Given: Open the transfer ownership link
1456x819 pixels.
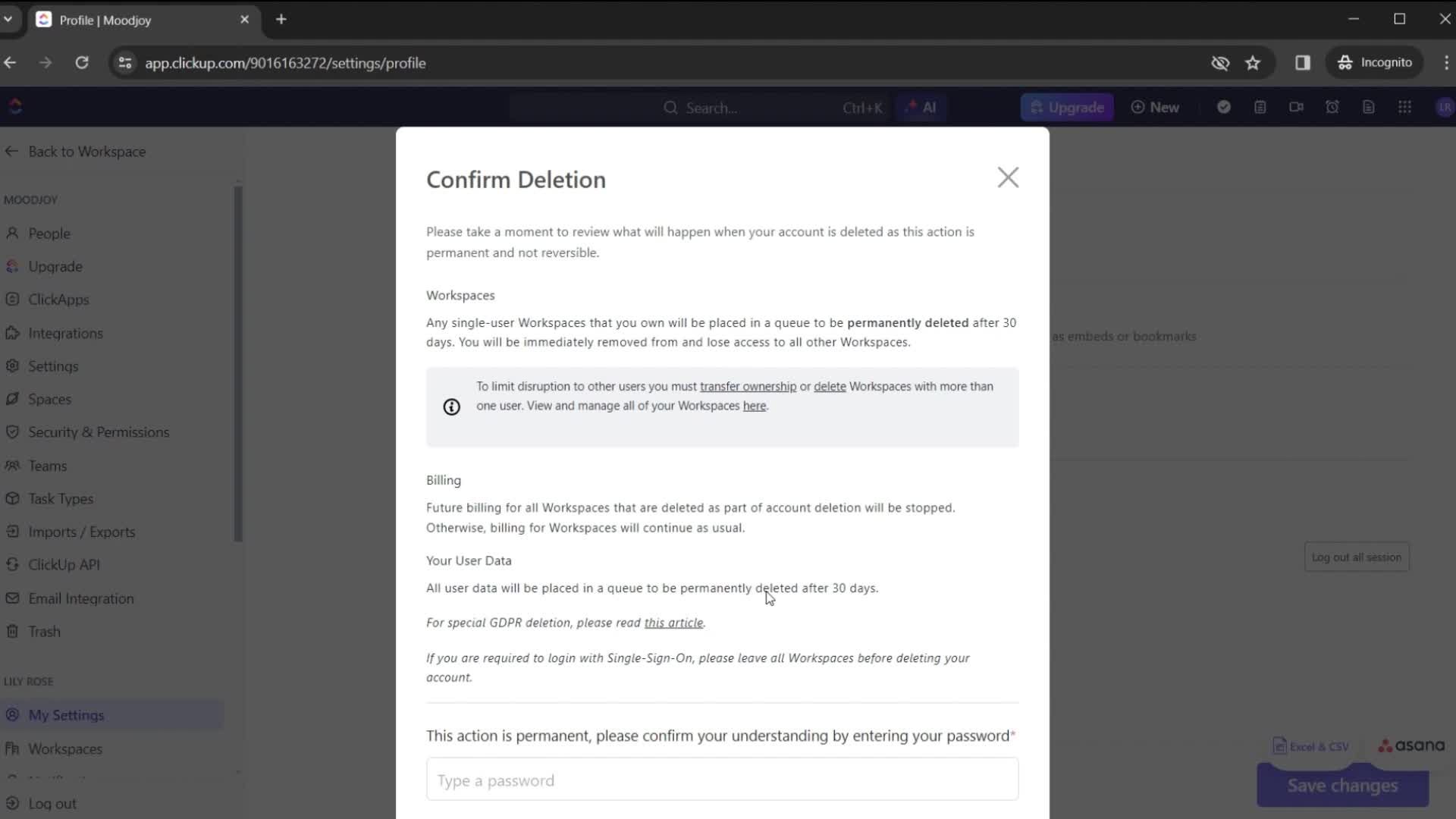Looking at the screenshot, I should [x=748, y=387].
